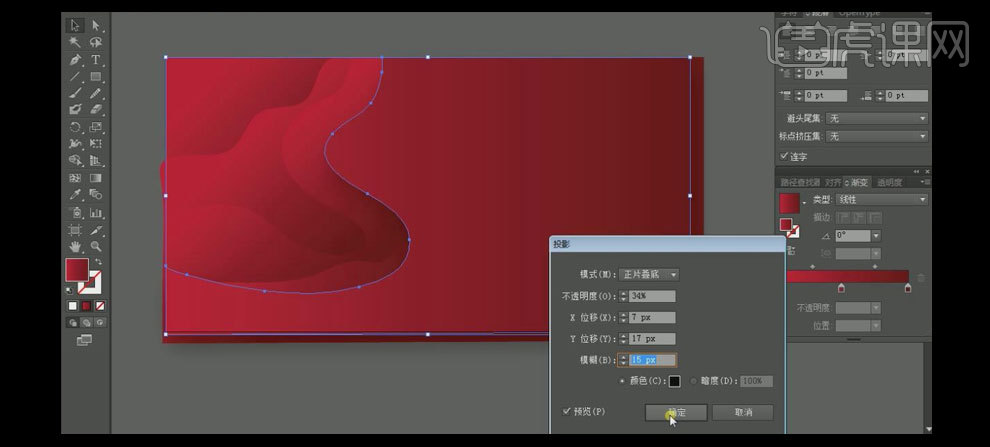Click the 确定 OK button
Screen dimensions: 990x447
point(677,412)
